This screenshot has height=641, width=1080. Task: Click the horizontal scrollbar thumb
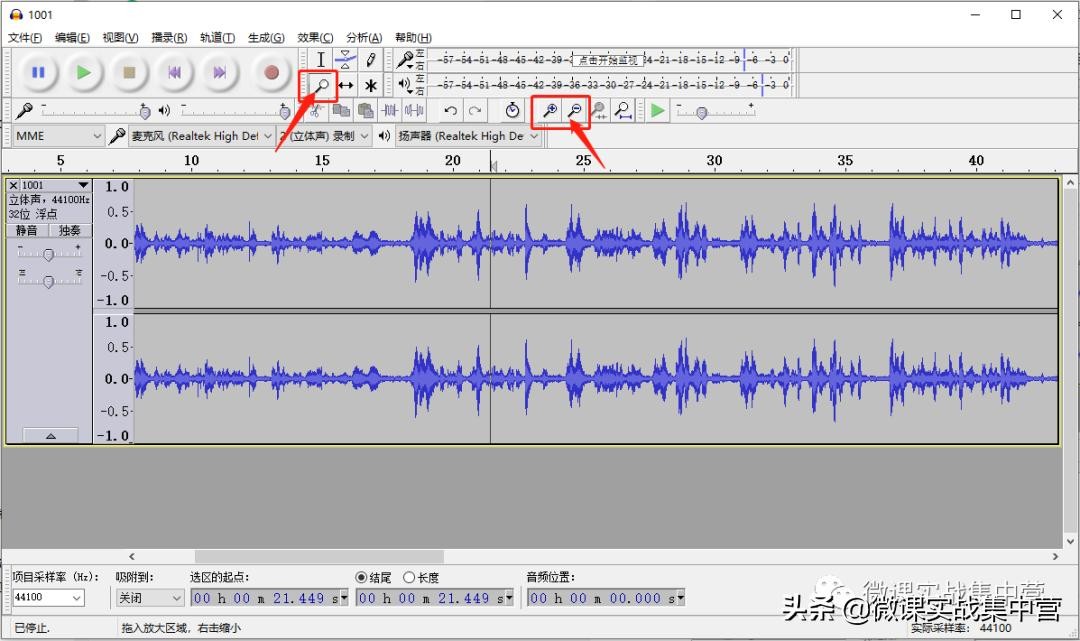[318, 556]
